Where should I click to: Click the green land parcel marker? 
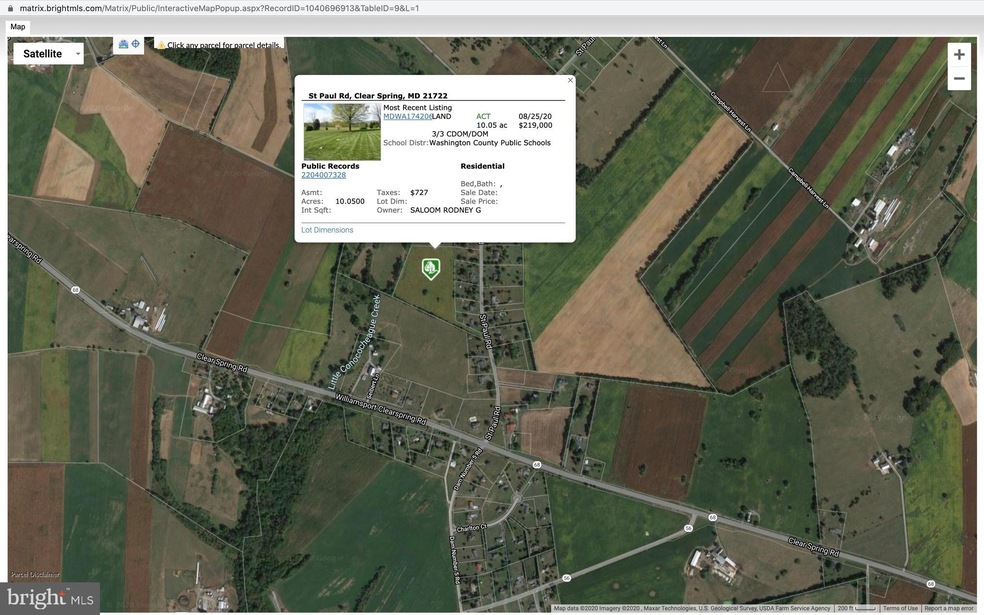click(430, 268)
